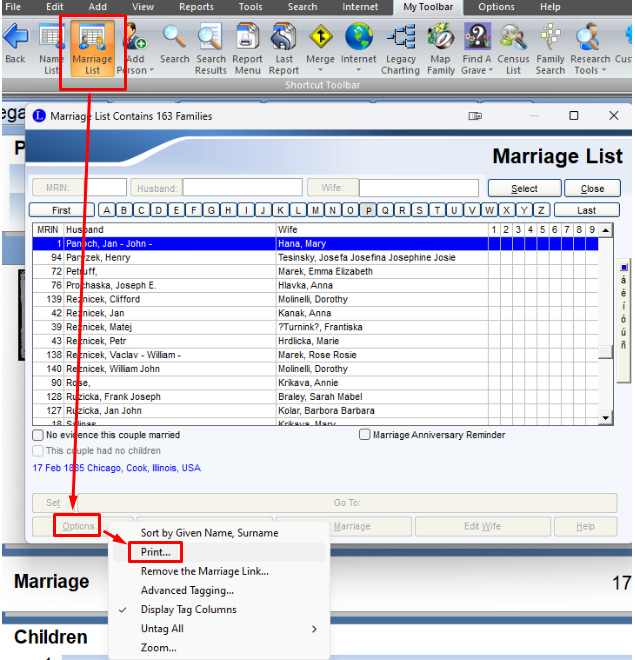Screen dimensions: 635x660
Task: Open the Options tab
Action: pyautogui.click(x=496, y=7)
